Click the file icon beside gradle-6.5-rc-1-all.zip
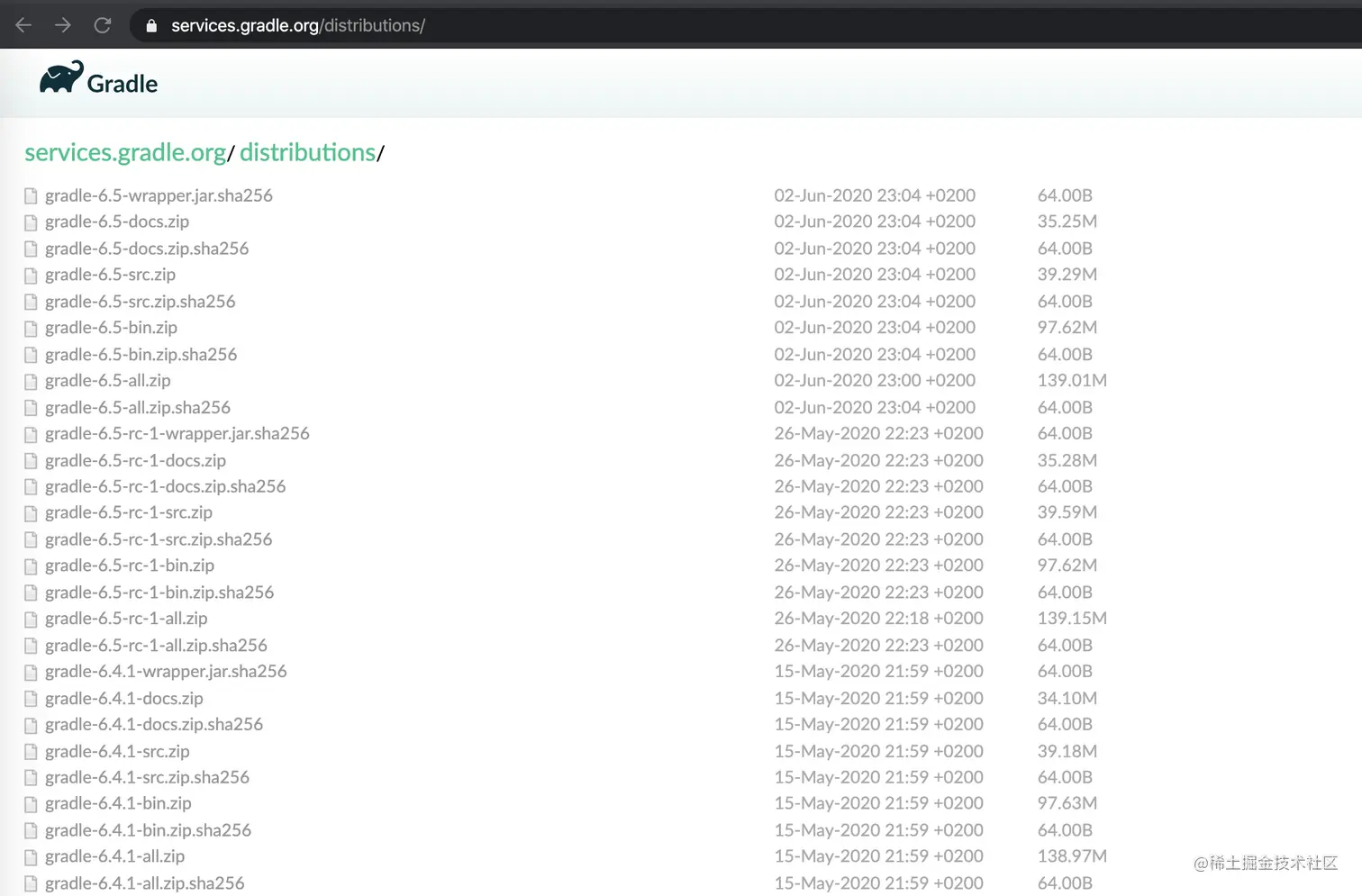 31,620
